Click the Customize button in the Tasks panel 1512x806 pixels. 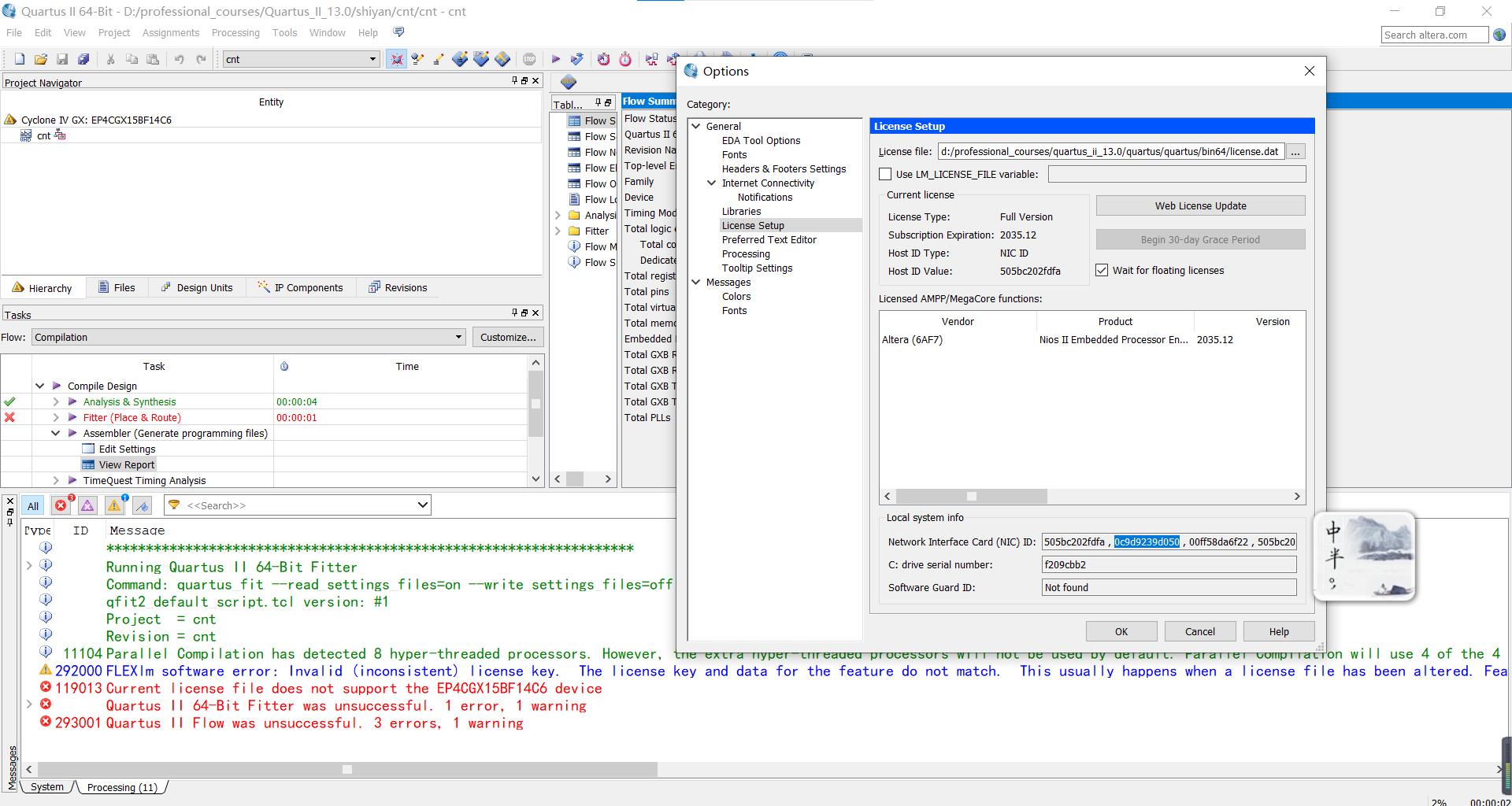click(507, 337)
